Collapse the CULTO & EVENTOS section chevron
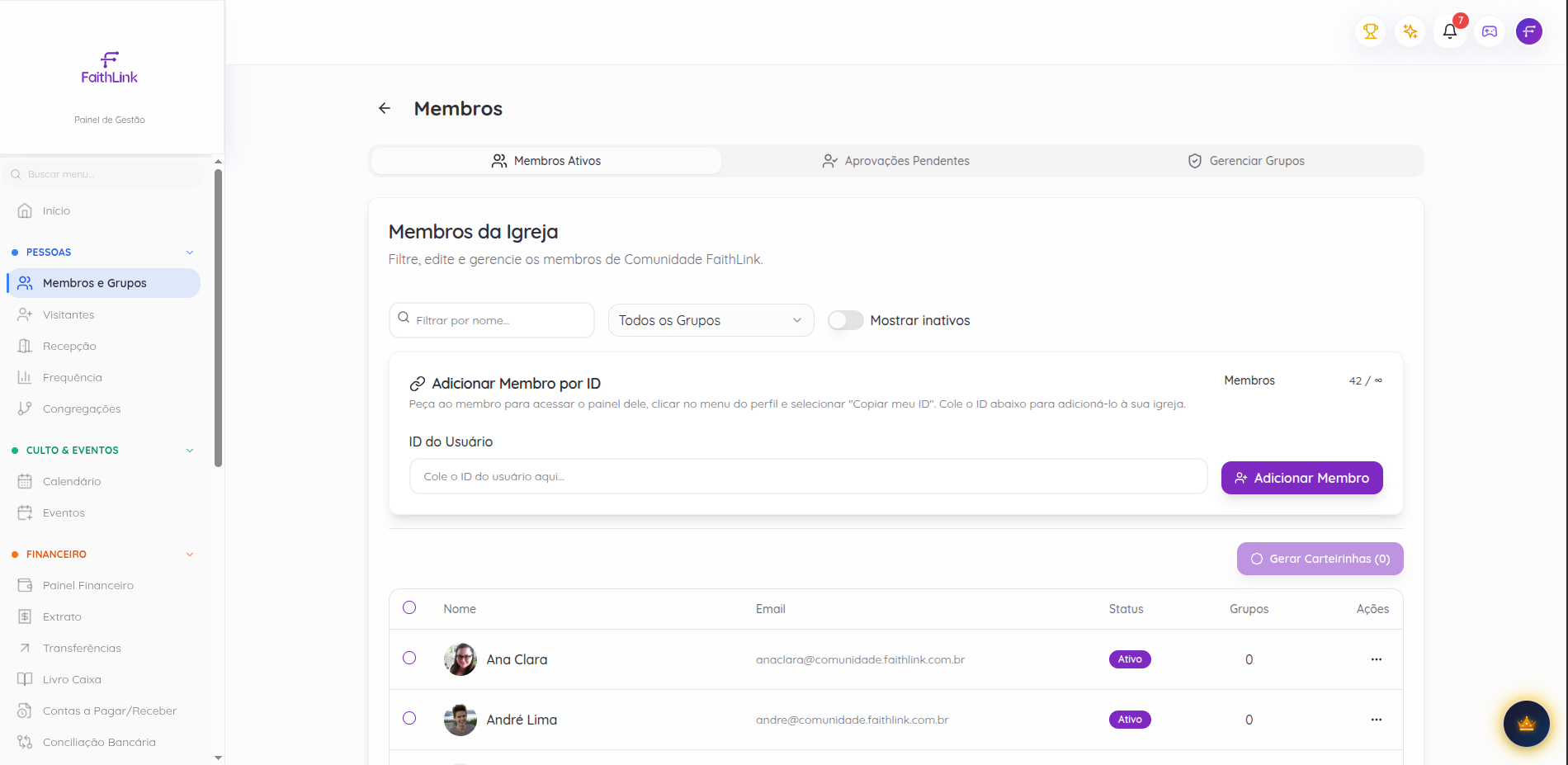Screen dimensions: 1568x765 pos(190,451)
